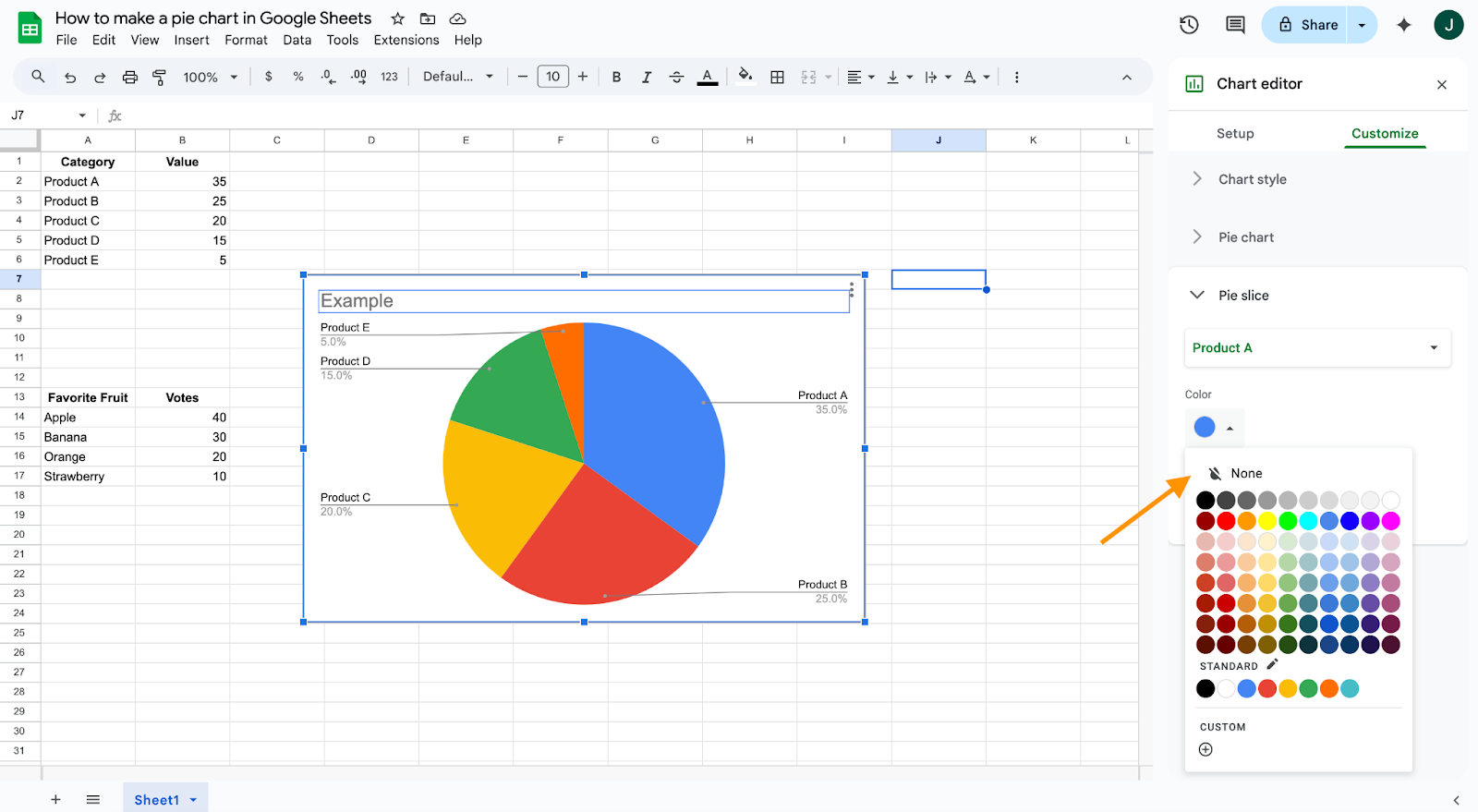1478x812 pixels.
Task: Apply italic formatting
Action: coord(647,77)
